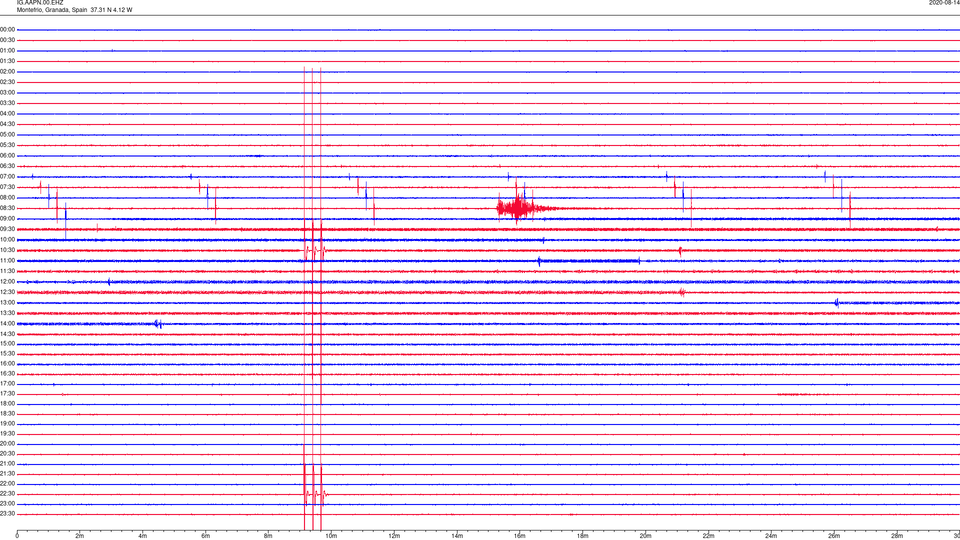Pick the 17:00 trace label

click(x=8, y=383)
